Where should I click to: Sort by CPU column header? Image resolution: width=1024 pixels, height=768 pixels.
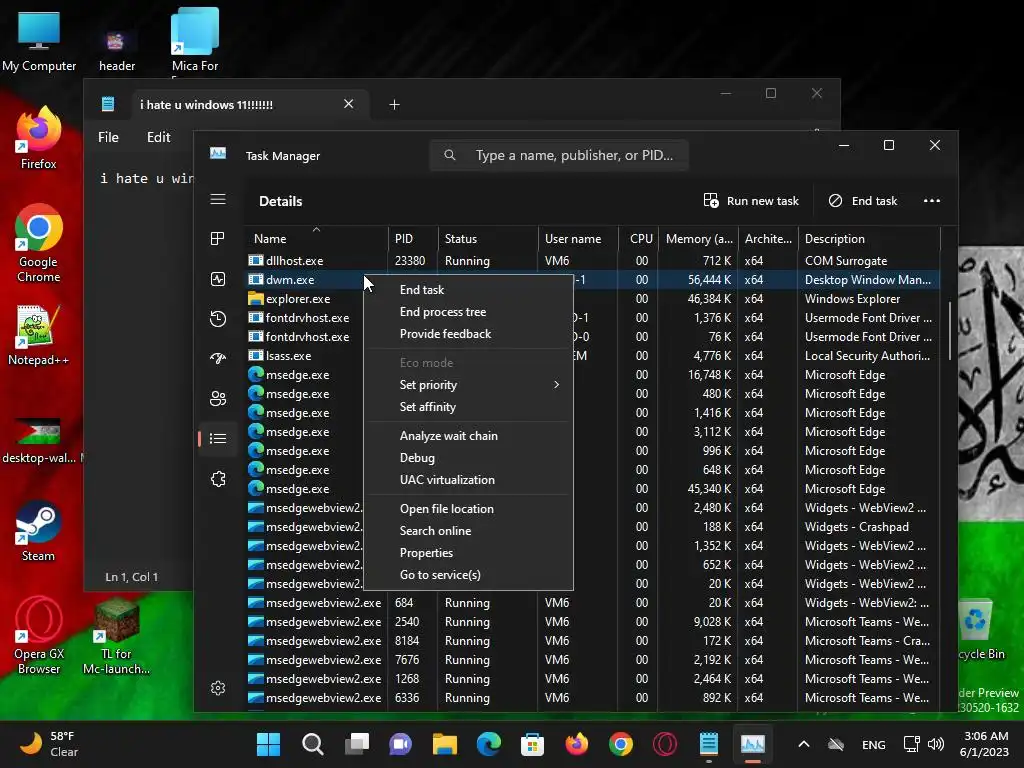click(639, 238)
